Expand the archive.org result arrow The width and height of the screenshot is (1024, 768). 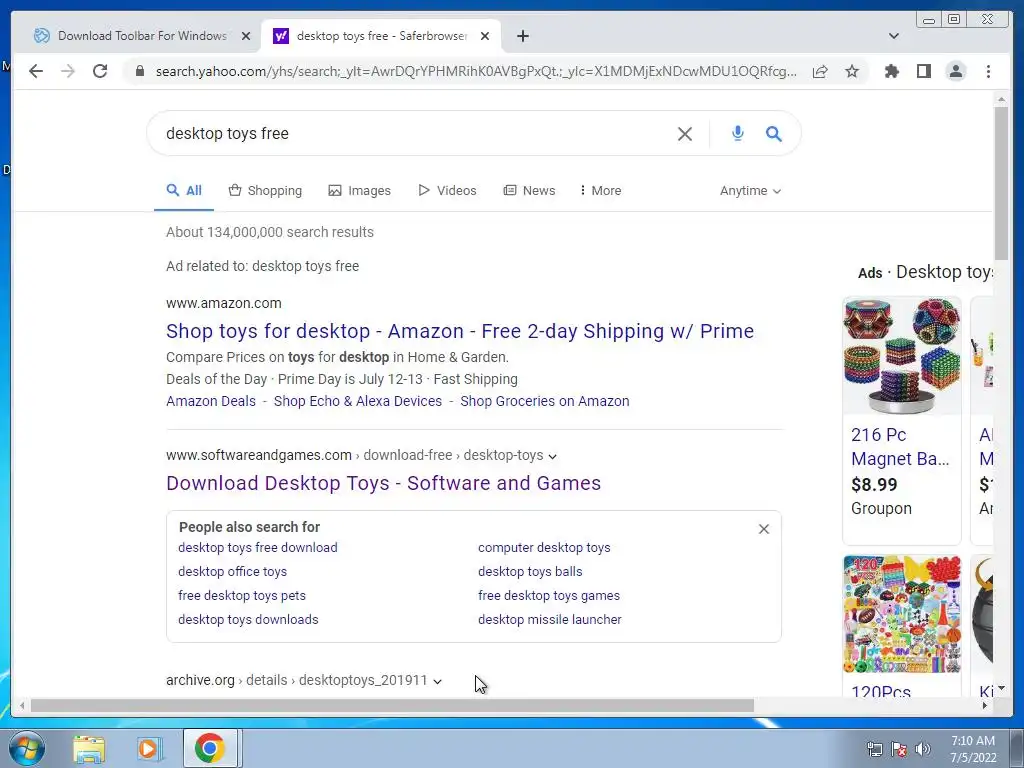[x=438, y=681]
